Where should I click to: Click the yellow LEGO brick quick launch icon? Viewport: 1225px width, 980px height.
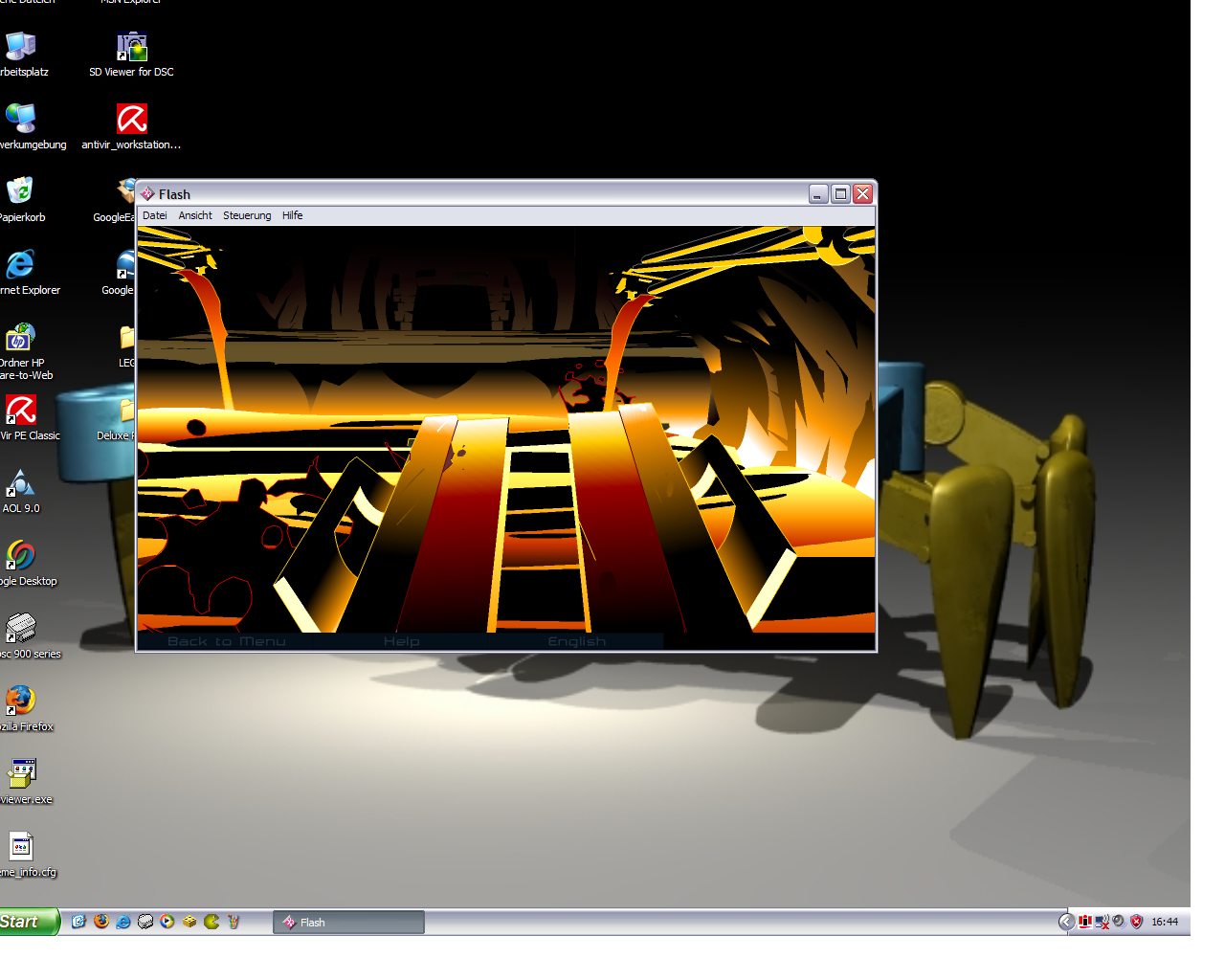pos(189,922)
